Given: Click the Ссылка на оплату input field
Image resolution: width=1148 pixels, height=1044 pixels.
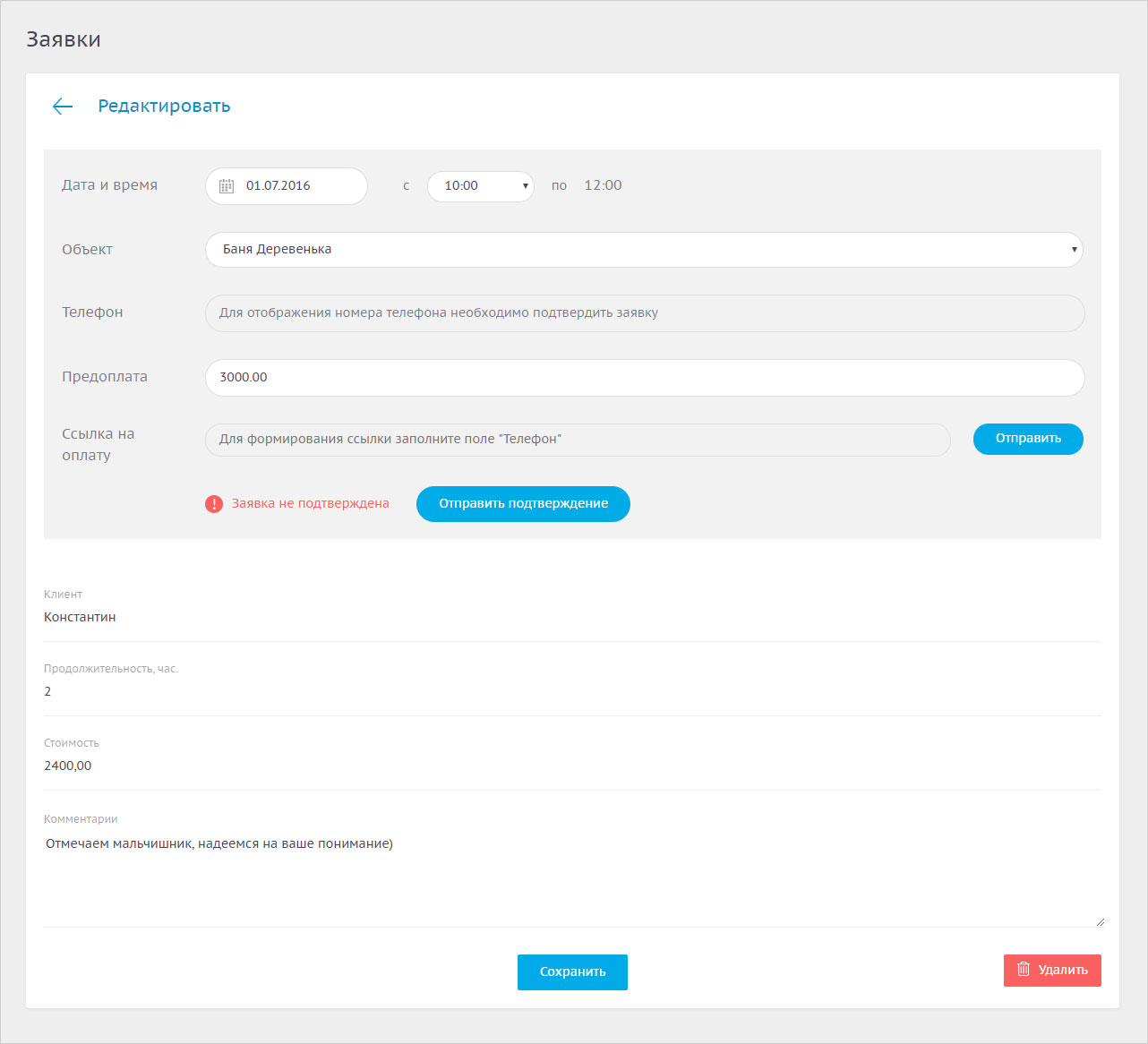Looking at the screenshot, I should coord(578,440).
